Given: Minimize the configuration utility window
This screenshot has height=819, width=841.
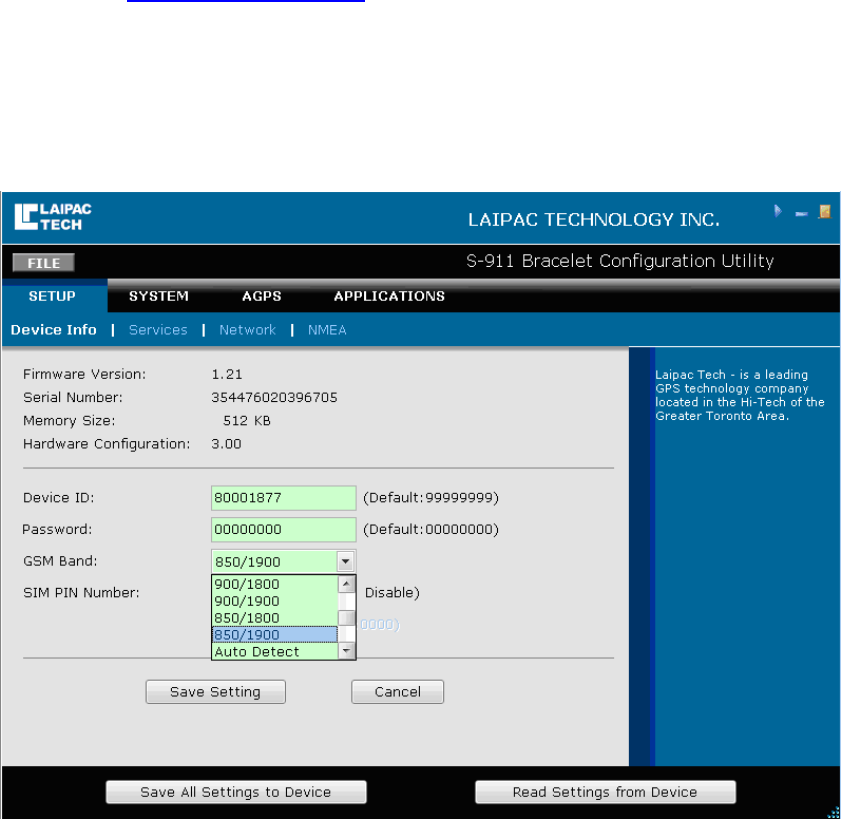Looking at the screenshot, I should [x=801, y=214].
